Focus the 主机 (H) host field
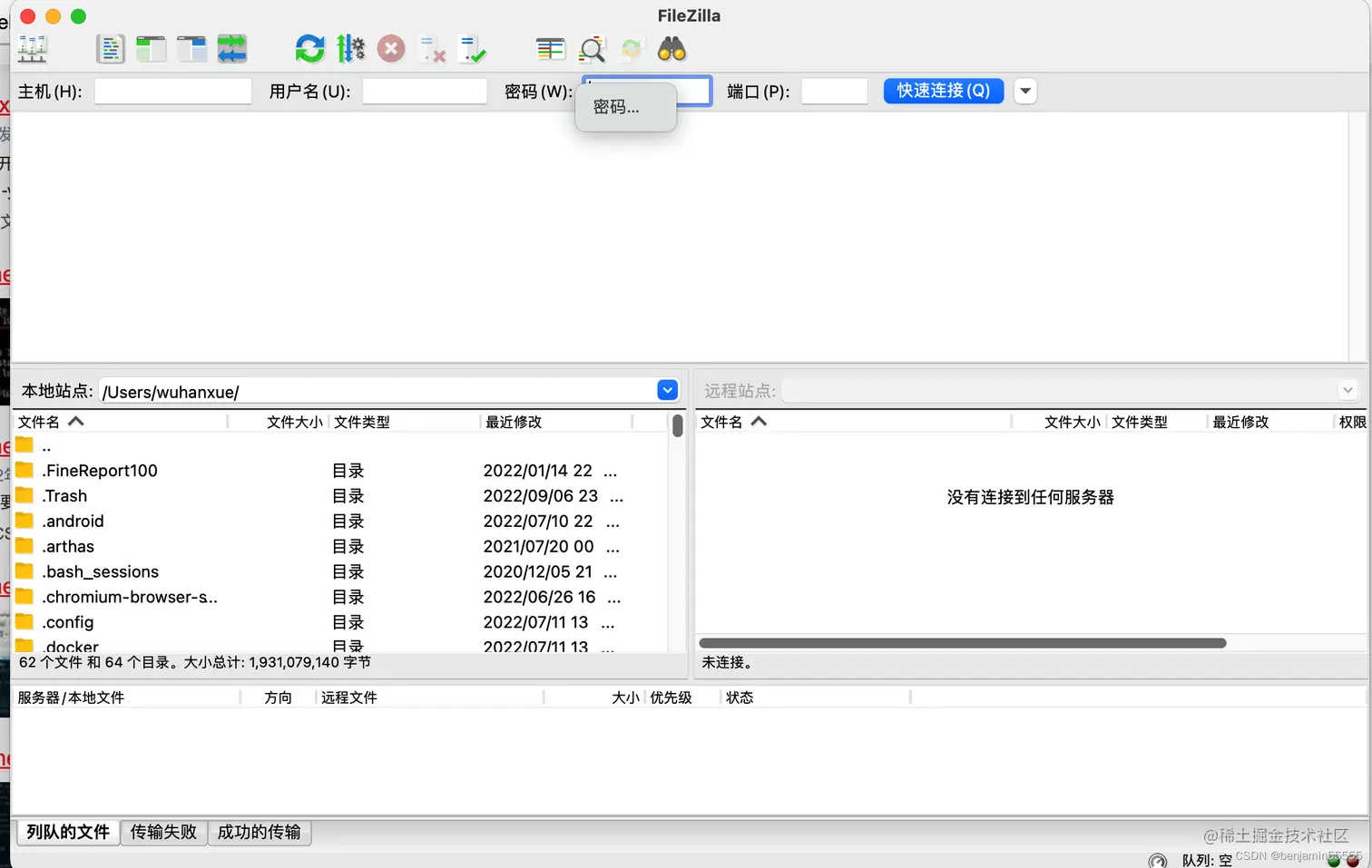This screenshot has height=868, width=1372. coord(172,92)
